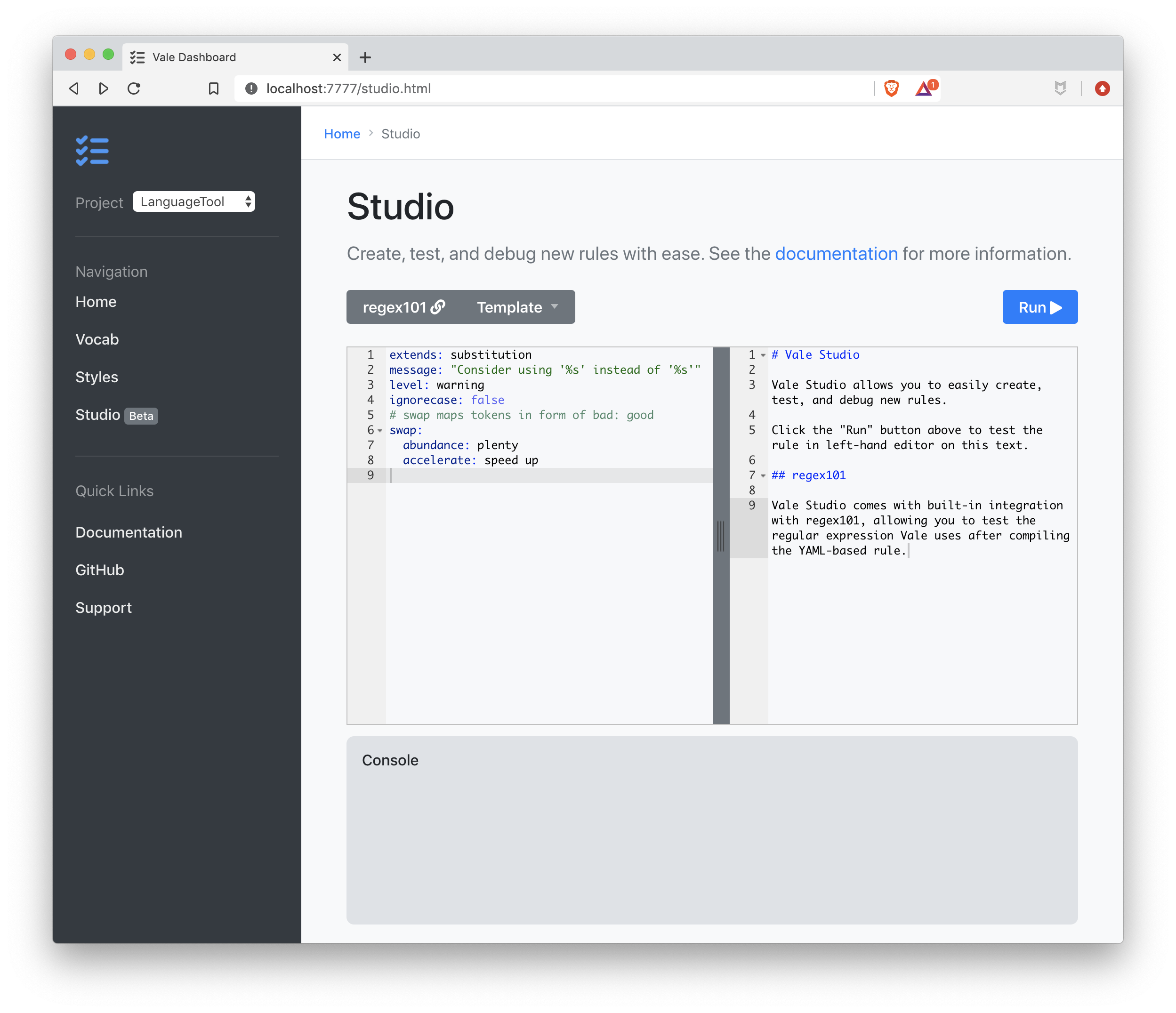The image size is (1176, 1013).
Task: Click the '# swap maps tokens' comment line
Action: coord(521,416)
